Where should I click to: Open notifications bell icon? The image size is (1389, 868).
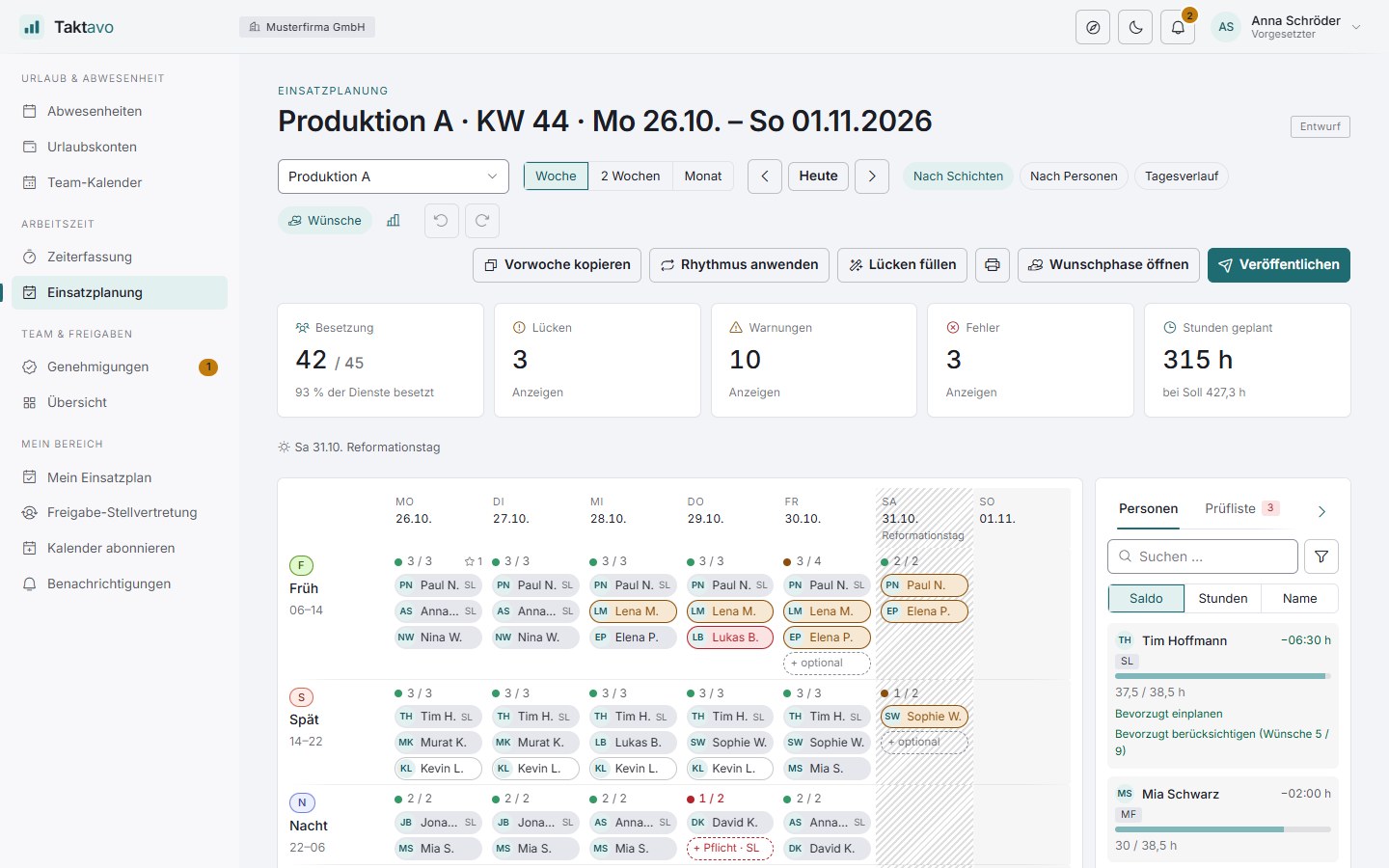(1178, 27)
